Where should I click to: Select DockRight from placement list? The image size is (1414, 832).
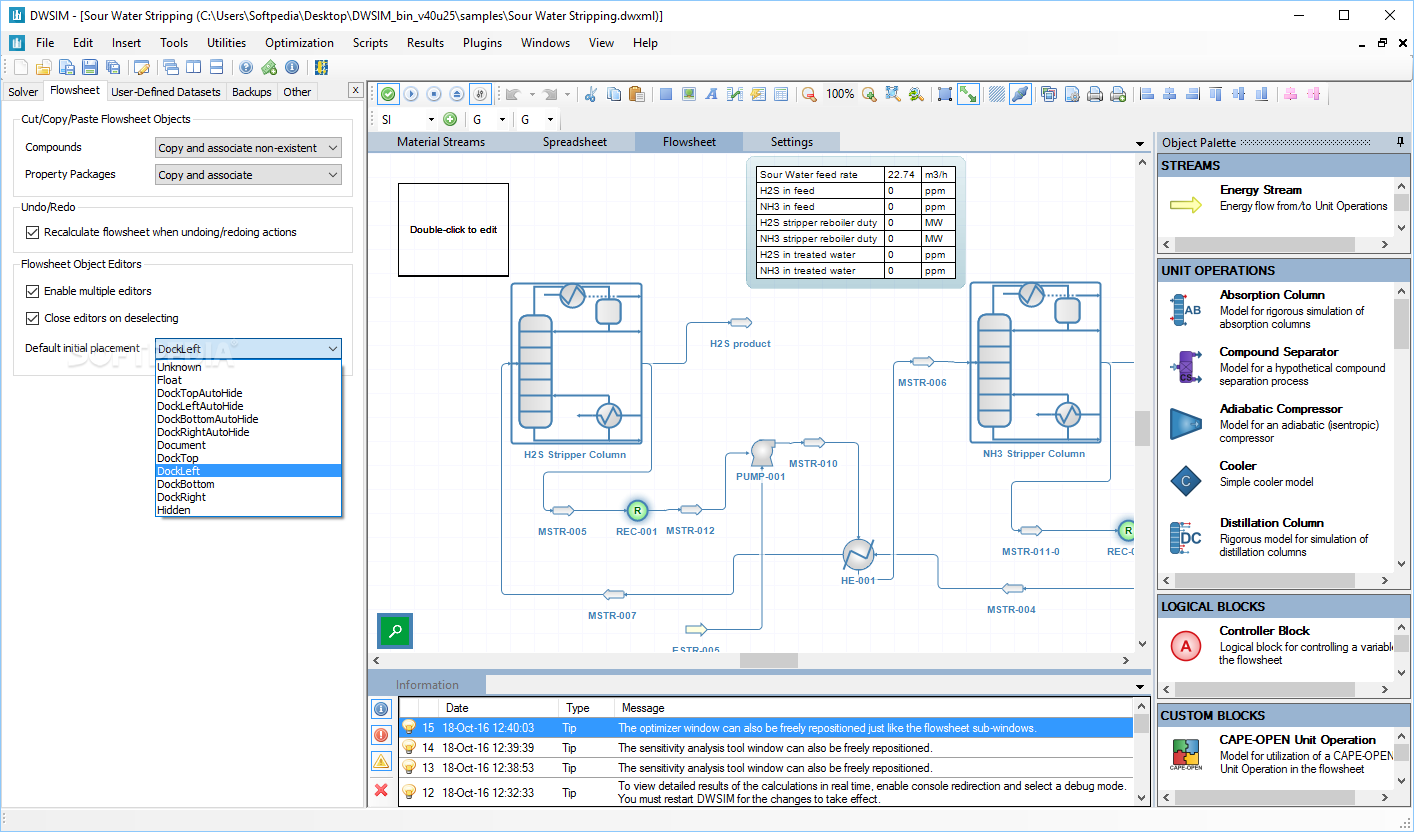pyautogui.click(x=248, y=497)
